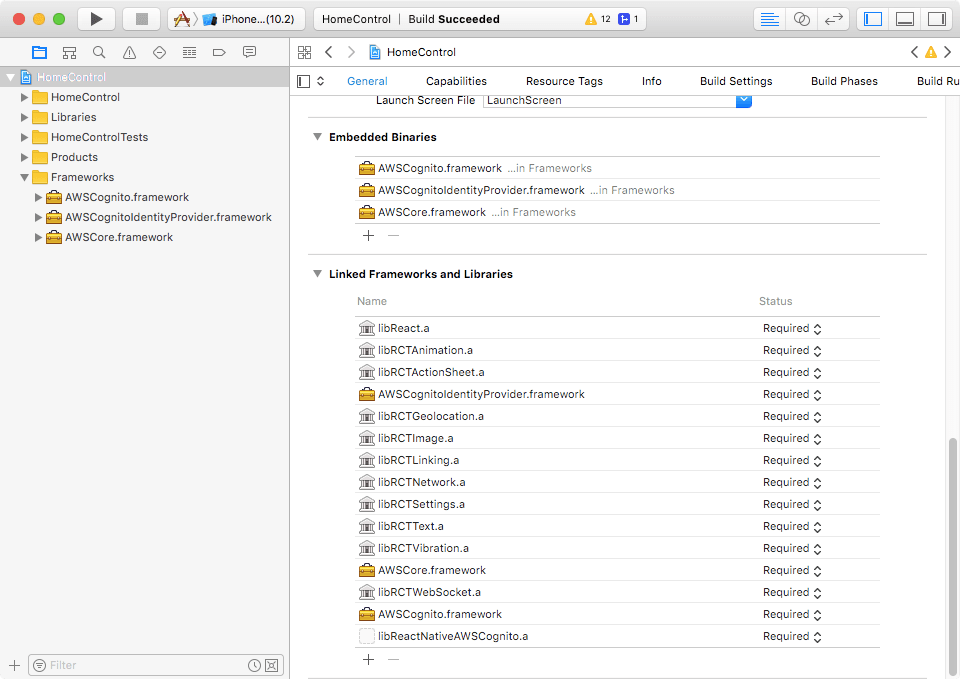This screenshot has width=960, height=679.
Task: Collapse the HomeControl project root
Action: click(x=10, y=77)
